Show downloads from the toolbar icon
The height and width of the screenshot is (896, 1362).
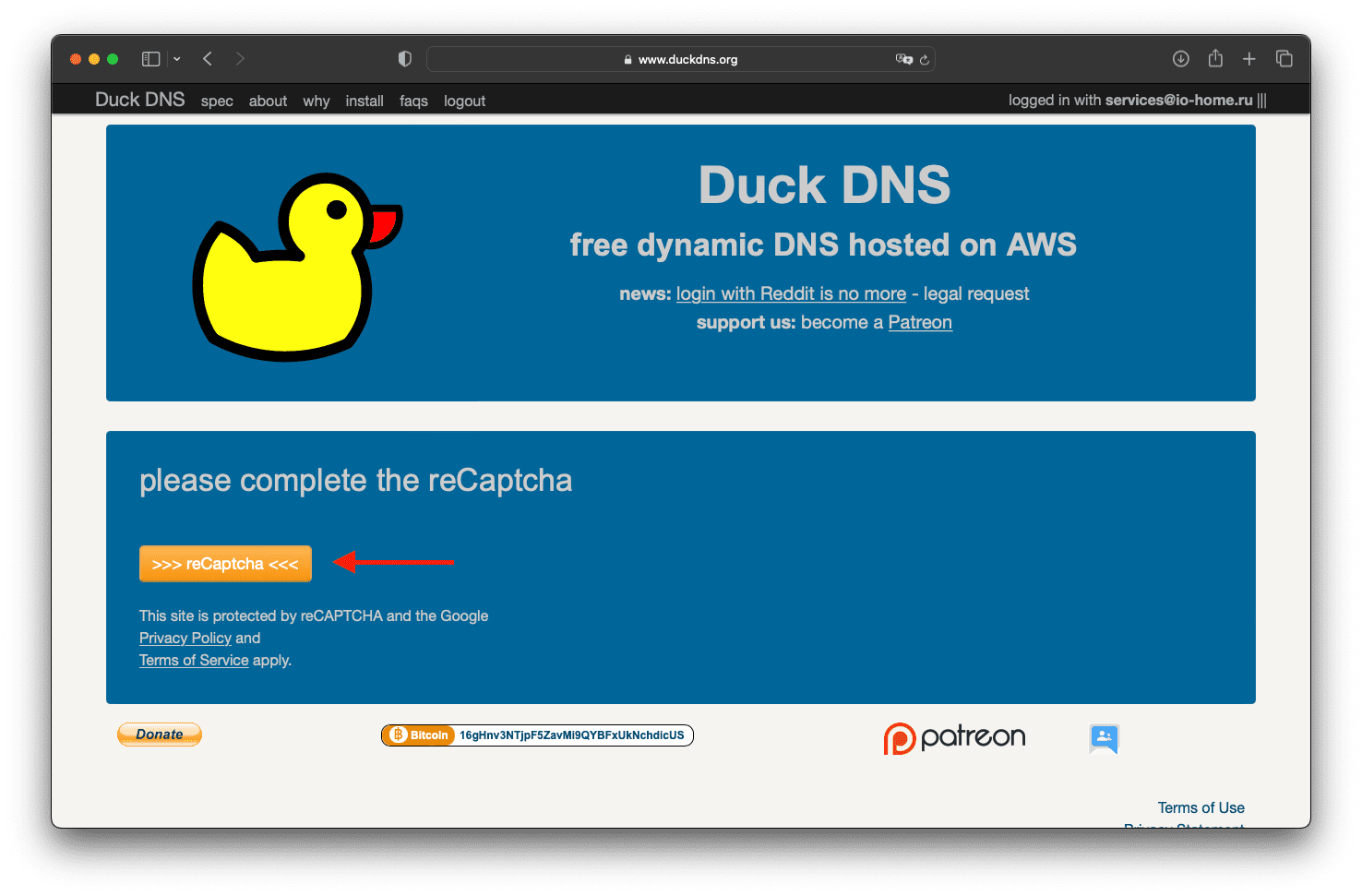(x=1180, y=59)
